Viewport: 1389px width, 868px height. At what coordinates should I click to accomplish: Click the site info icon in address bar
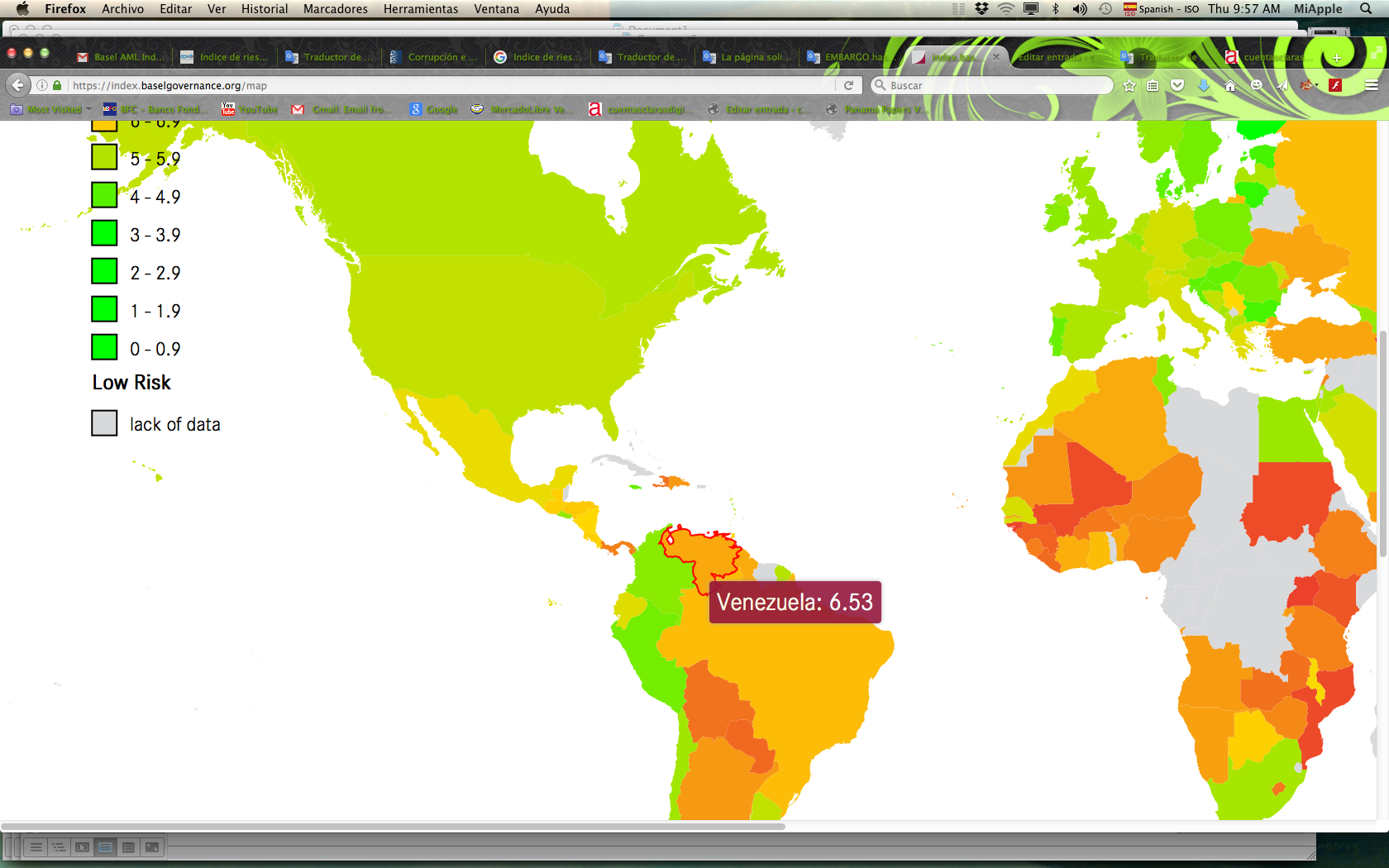tap(42, 85)
